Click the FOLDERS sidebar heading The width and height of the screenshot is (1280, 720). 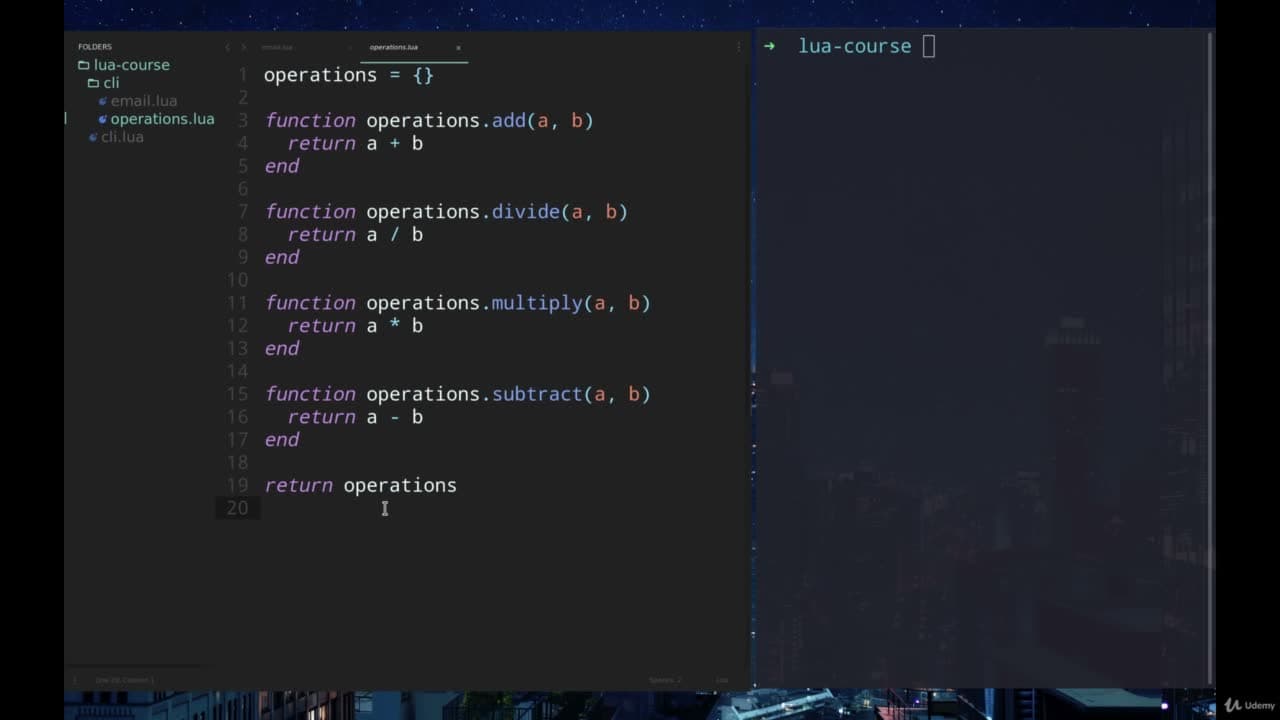[x=95, y=47]
